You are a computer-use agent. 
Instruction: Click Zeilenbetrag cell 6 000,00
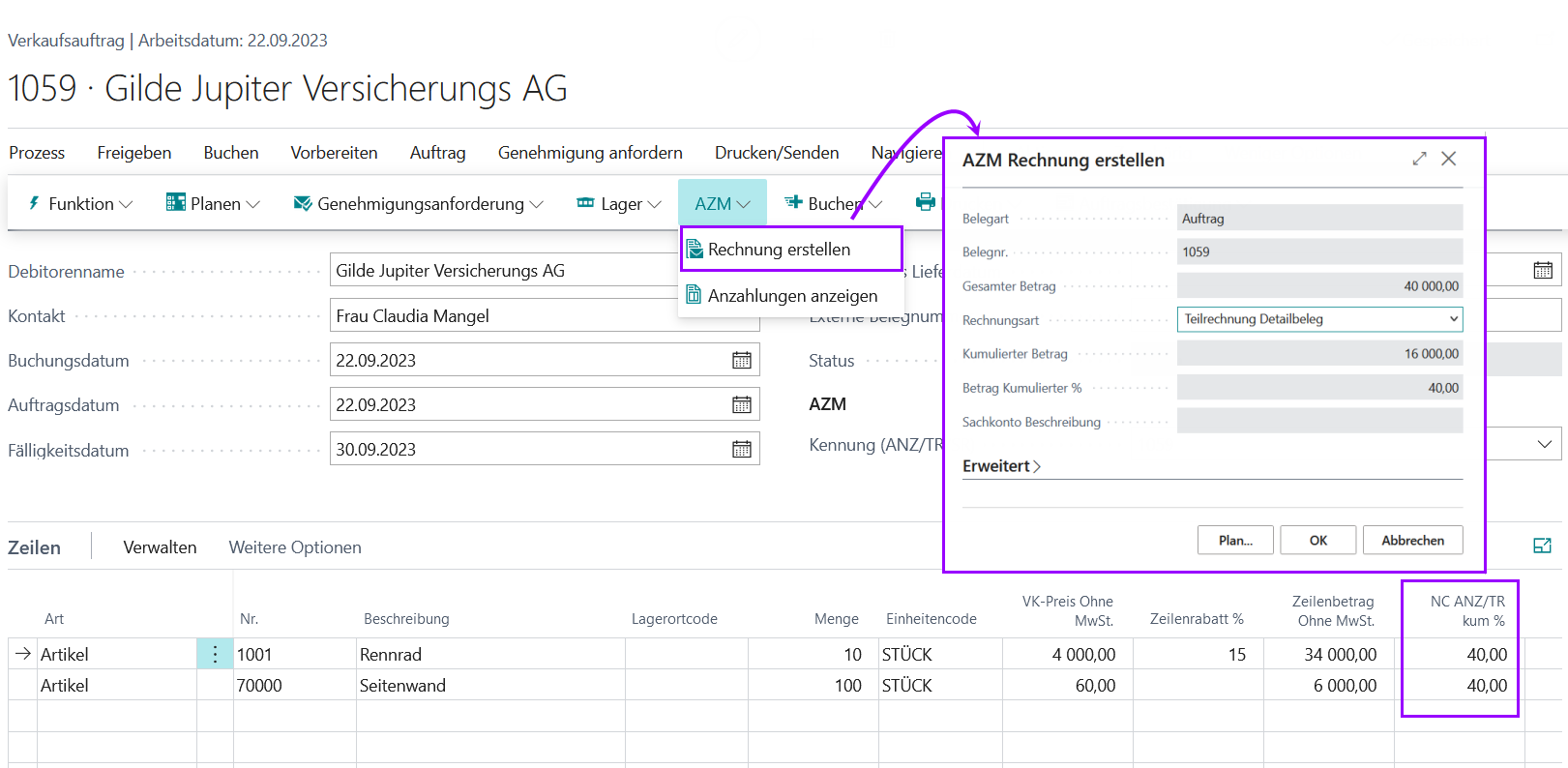point(1328,685)
